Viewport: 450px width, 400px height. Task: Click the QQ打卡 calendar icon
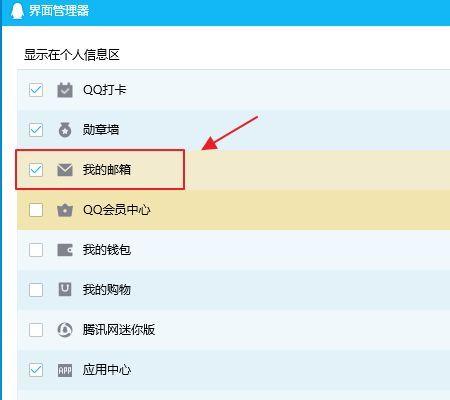coord(65,90)
